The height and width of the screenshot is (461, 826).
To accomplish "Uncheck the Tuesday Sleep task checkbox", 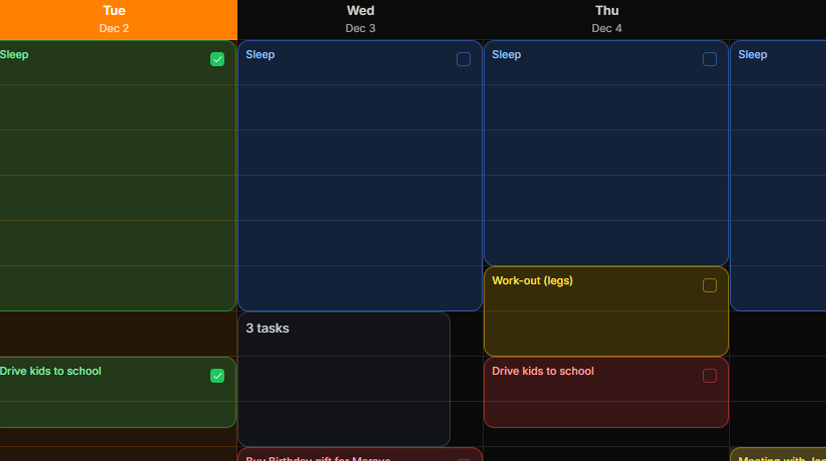I will [x=217, y=59].
